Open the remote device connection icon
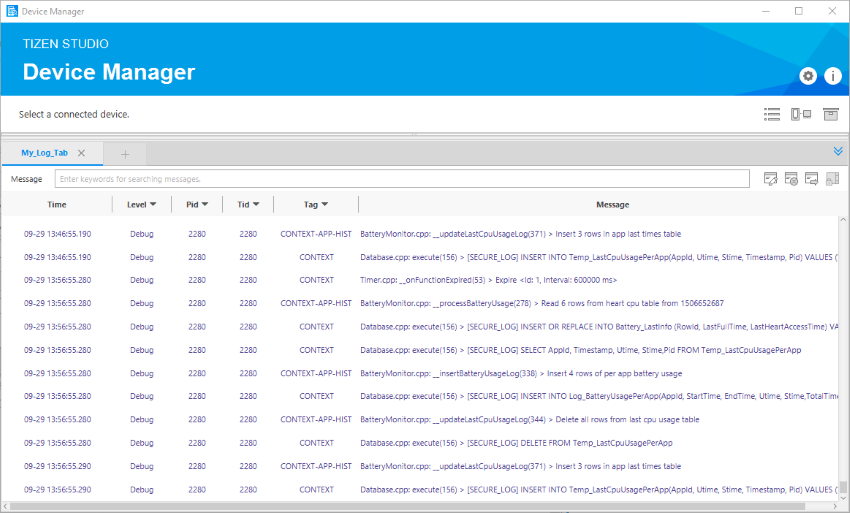 [x=801, y=114]
